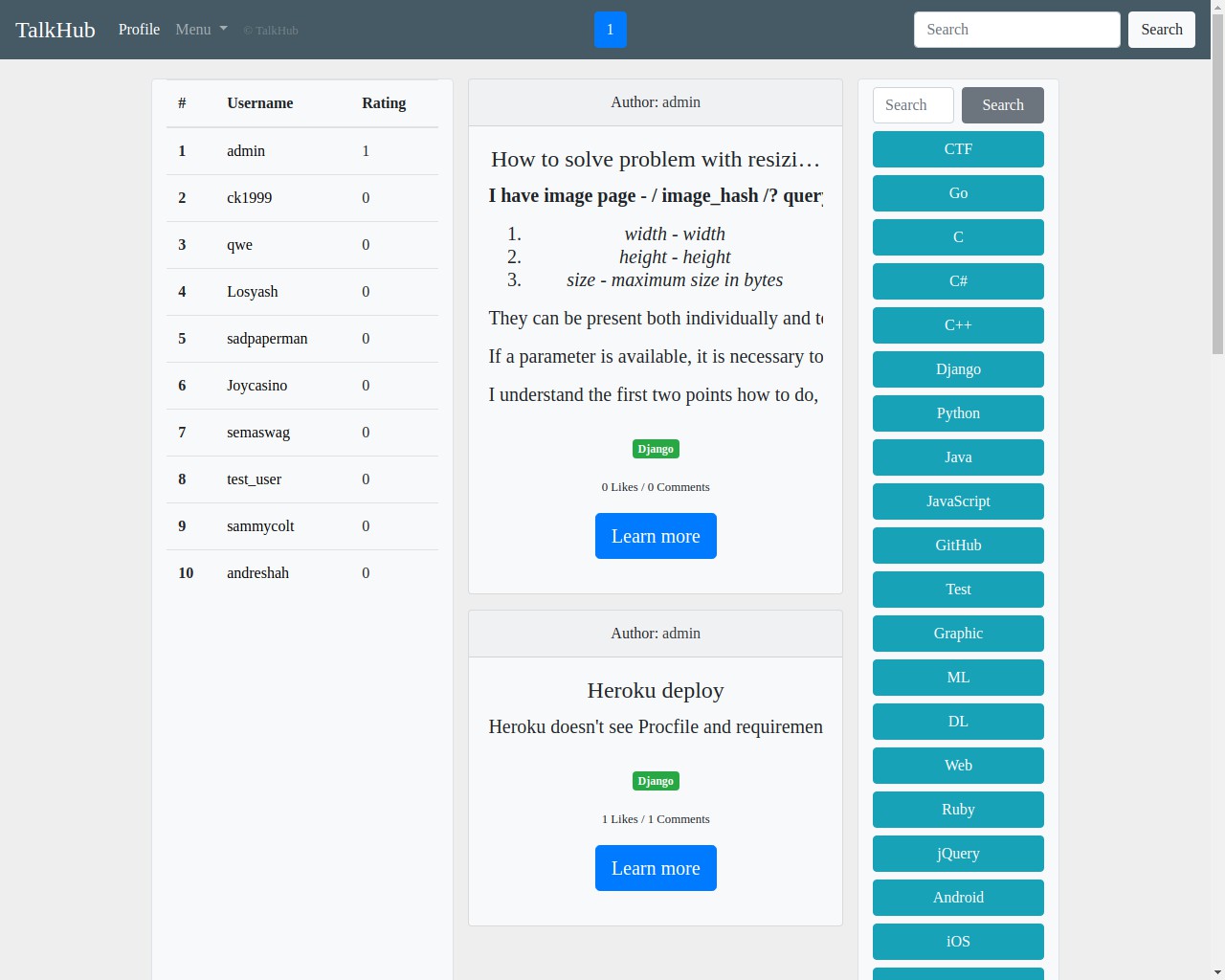The height and width of the screenshot is (980, 1225).
Task: Select username sadpaperman in rating table
Action: pos(267,339)
